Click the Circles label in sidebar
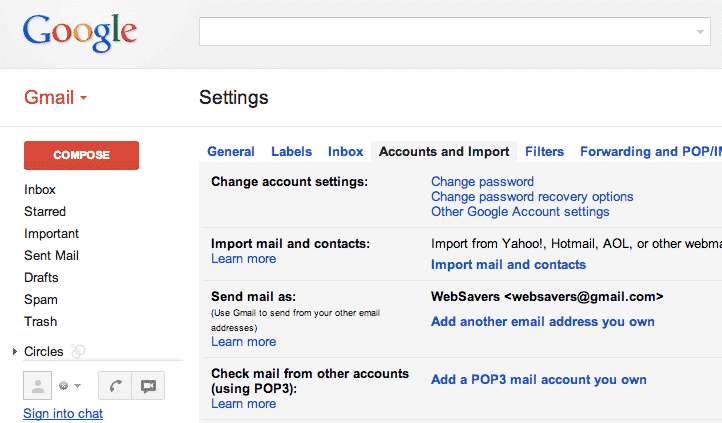The width and height of the screenshot is (722, 423). point(44,352)
